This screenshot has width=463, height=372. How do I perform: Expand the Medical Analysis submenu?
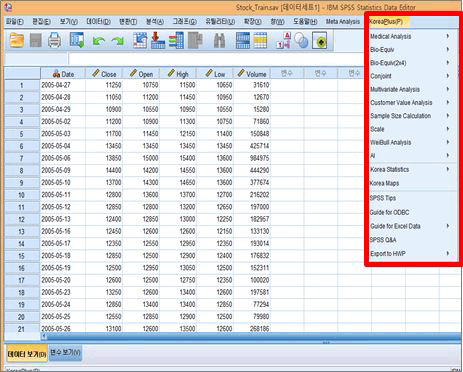[x=411, y=36]
